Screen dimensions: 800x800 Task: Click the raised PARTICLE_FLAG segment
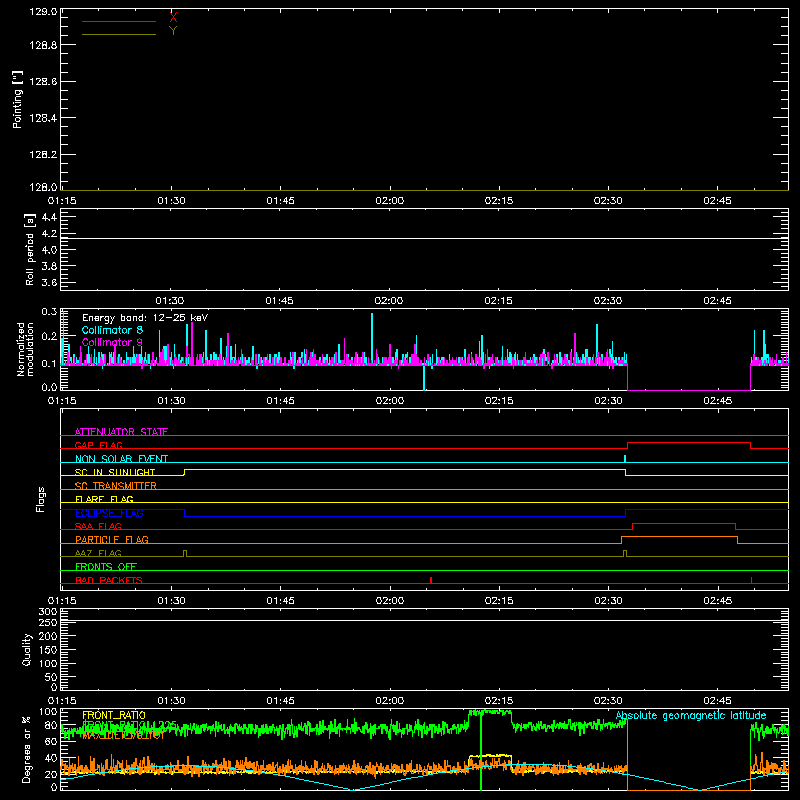680,537
